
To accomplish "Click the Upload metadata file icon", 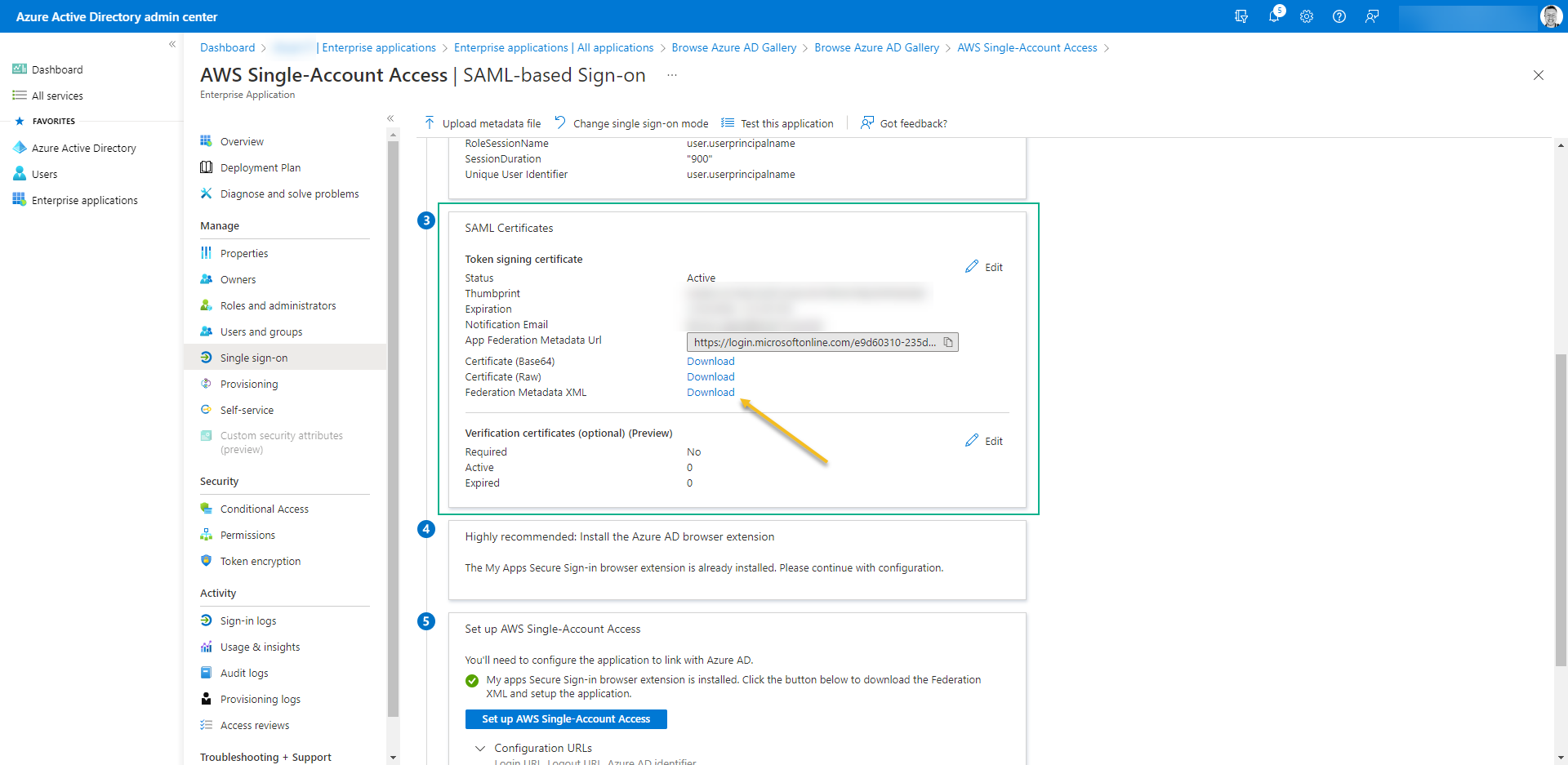I will coord(430,123).
